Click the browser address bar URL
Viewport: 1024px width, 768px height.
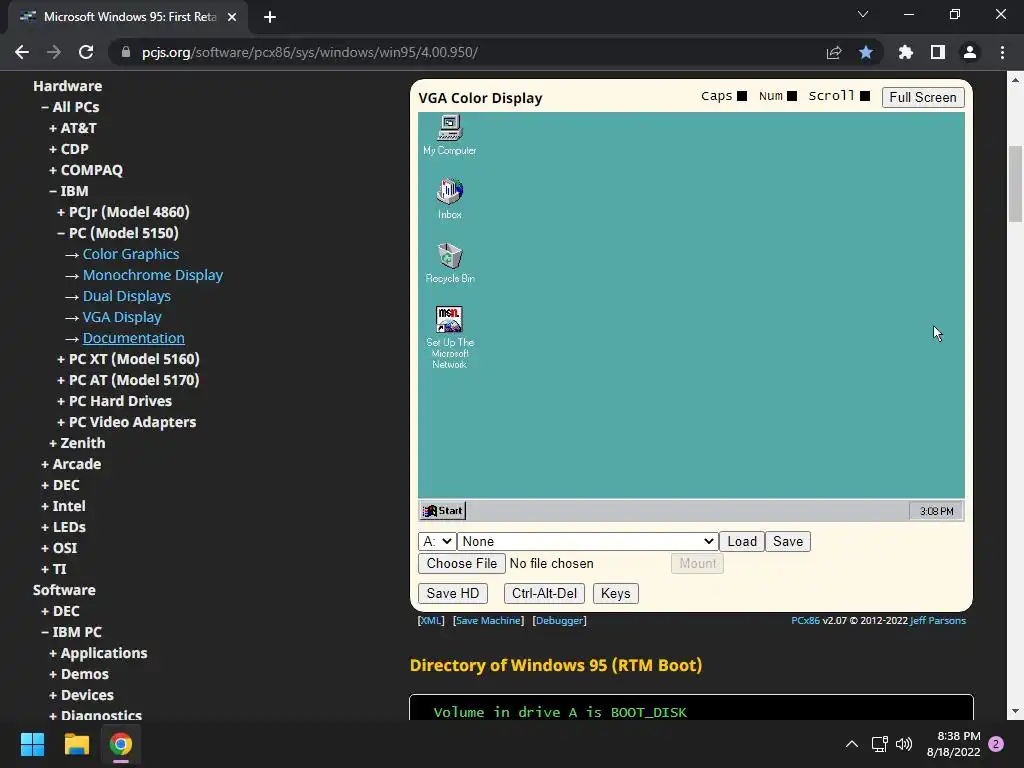[310, 52]
